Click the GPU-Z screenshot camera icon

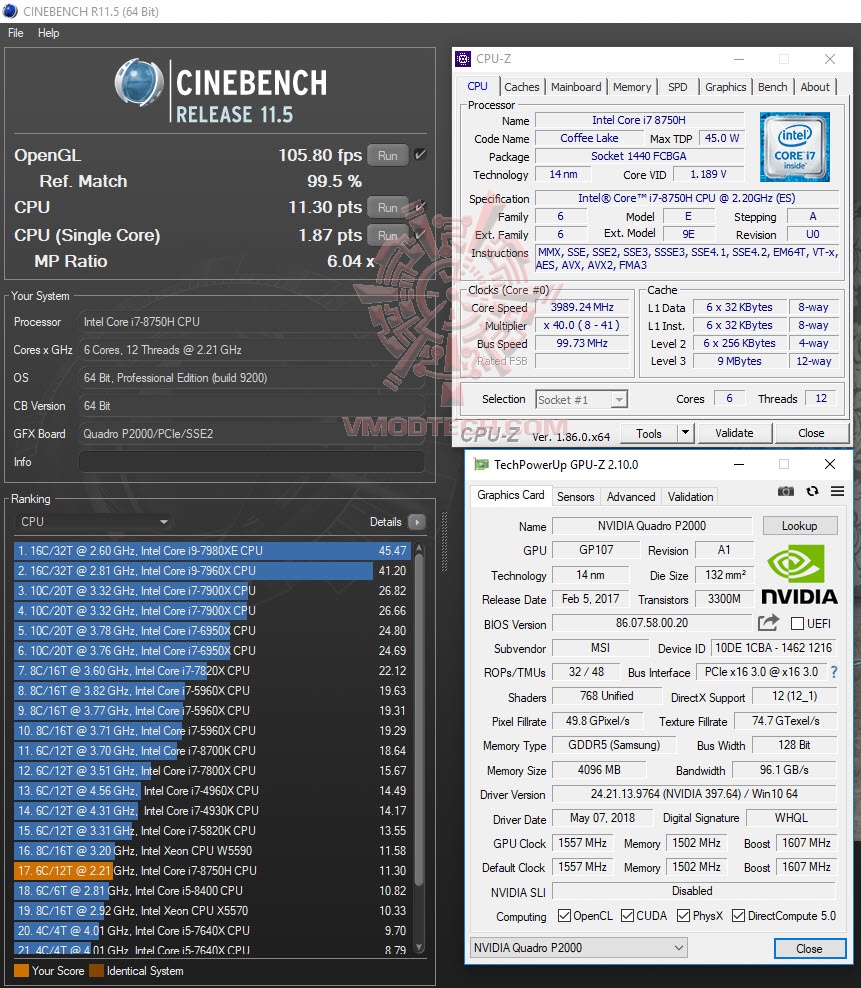(785, 491)
